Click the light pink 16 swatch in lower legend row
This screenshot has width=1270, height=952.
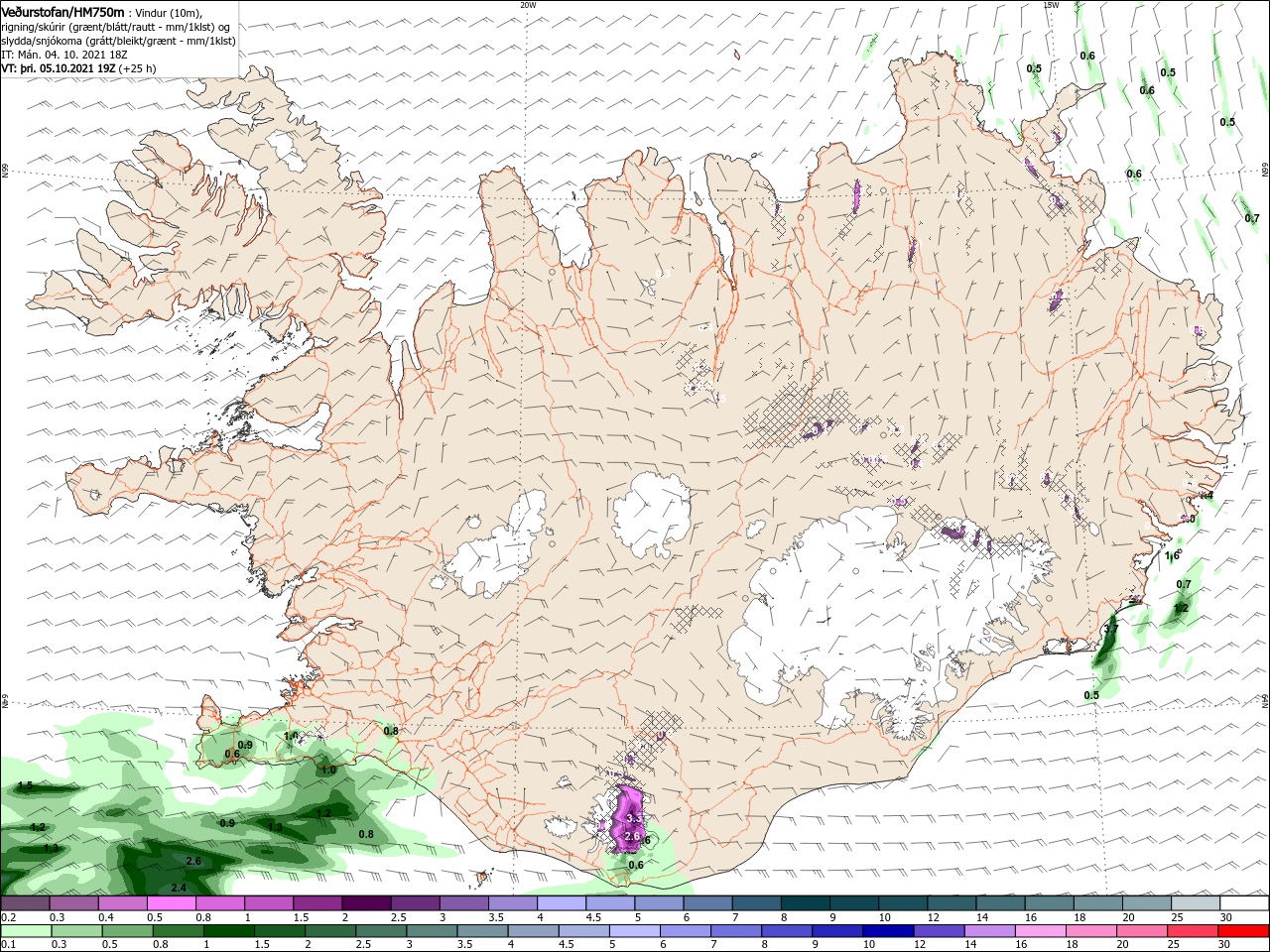click(1041, 931)
